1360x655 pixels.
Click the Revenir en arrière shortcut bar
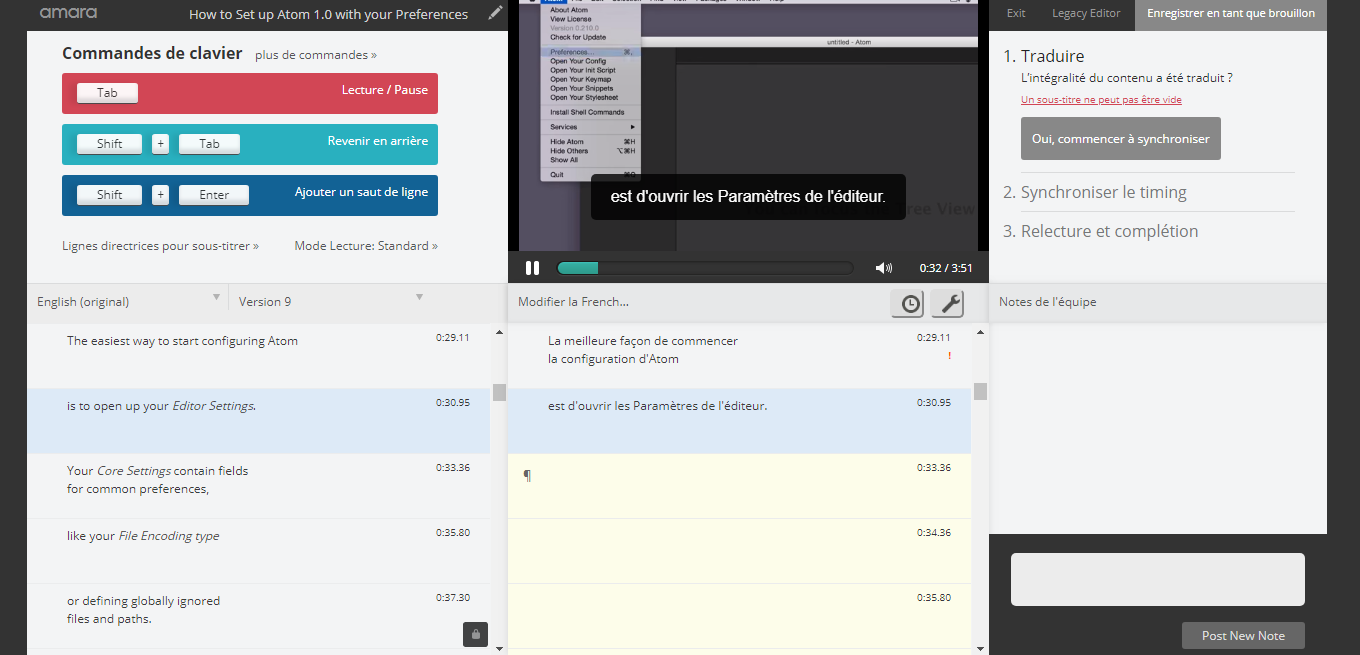click(250, 144)
